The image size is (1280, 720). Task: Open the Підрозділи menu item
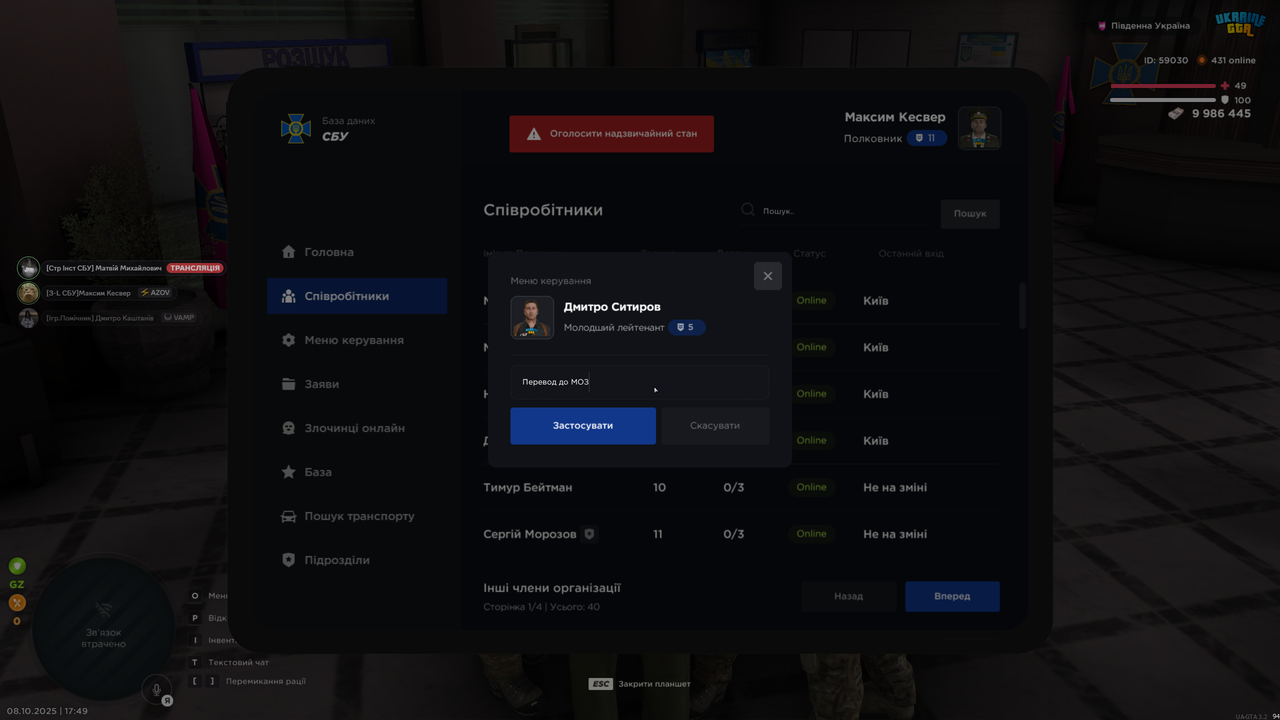tap(357, 560)
